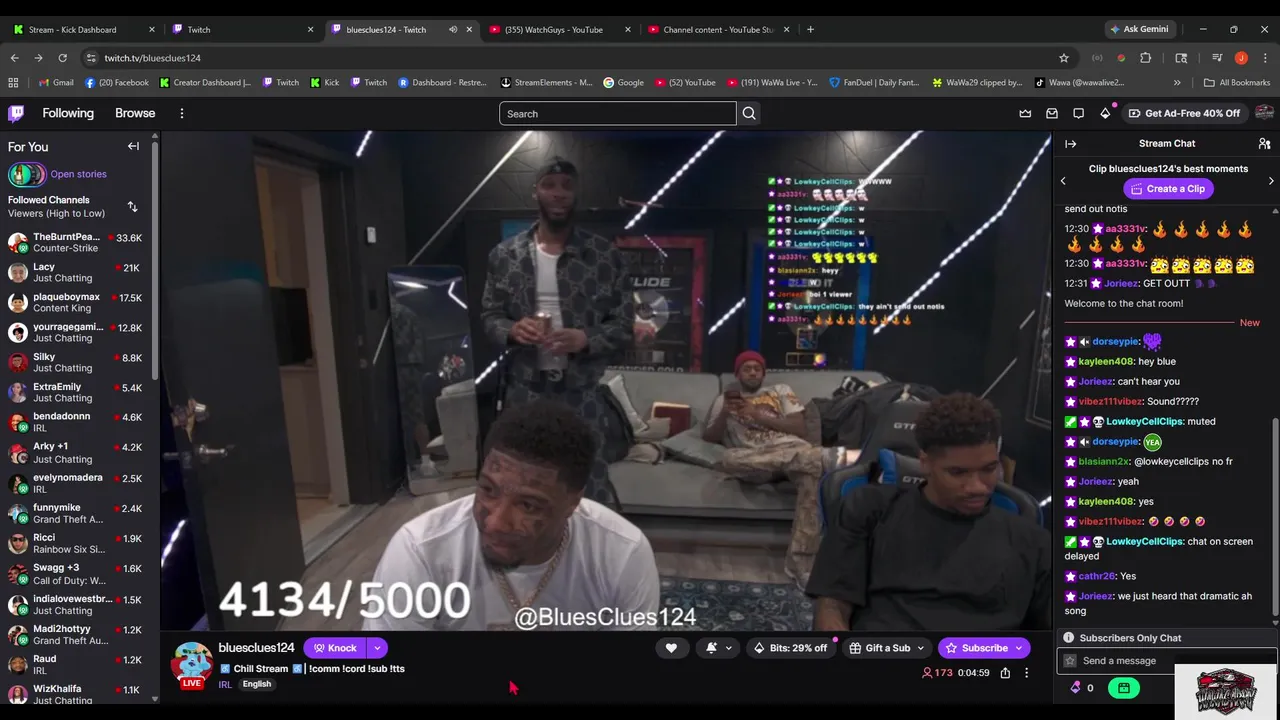Open the Twitch home logo

point(16,113)
